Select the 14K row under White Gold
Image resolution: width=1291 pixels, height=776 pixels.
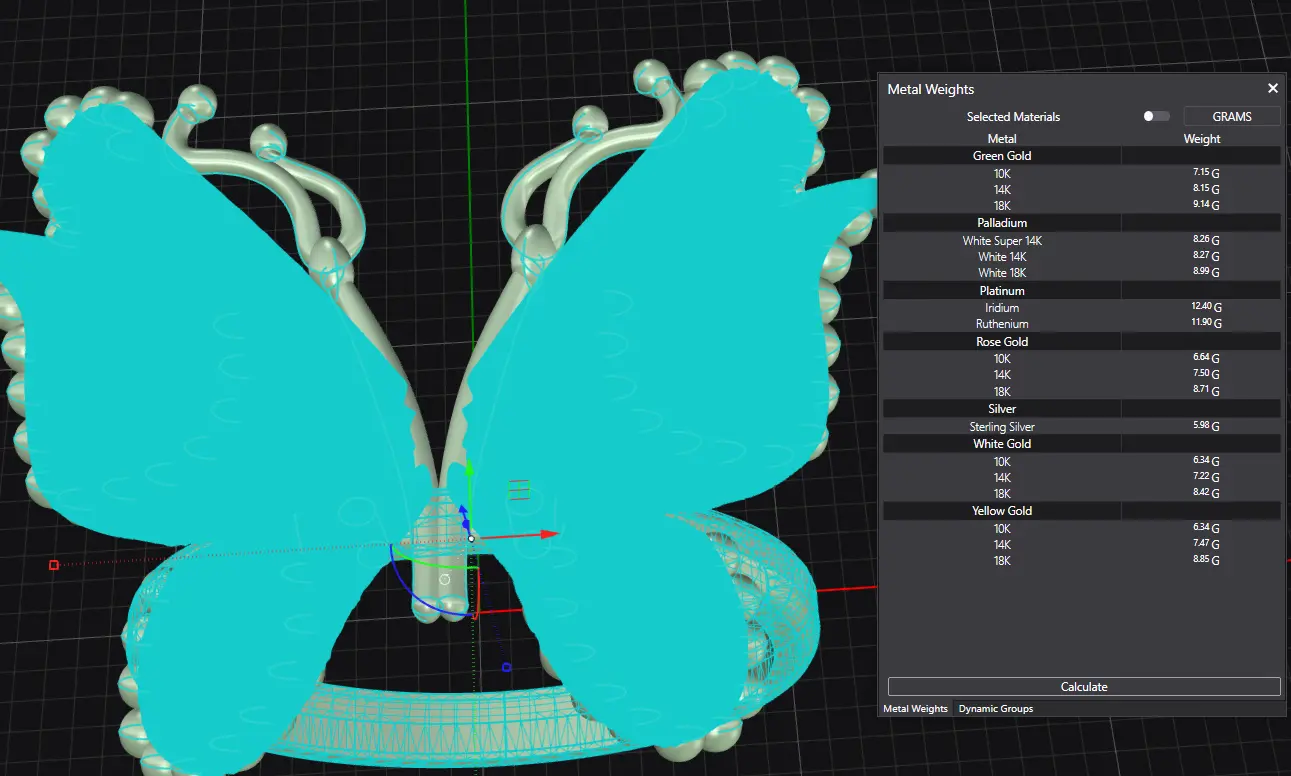[1082, 478]
